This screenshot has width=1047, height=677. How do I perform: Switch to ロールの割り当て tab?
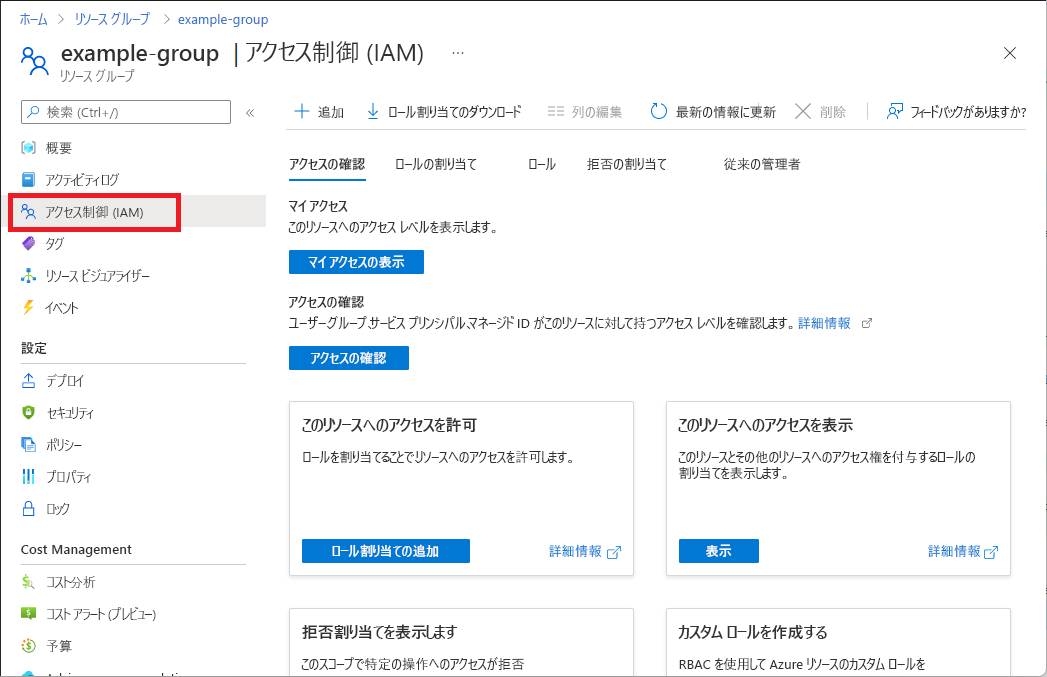click(x=435, y=164)
